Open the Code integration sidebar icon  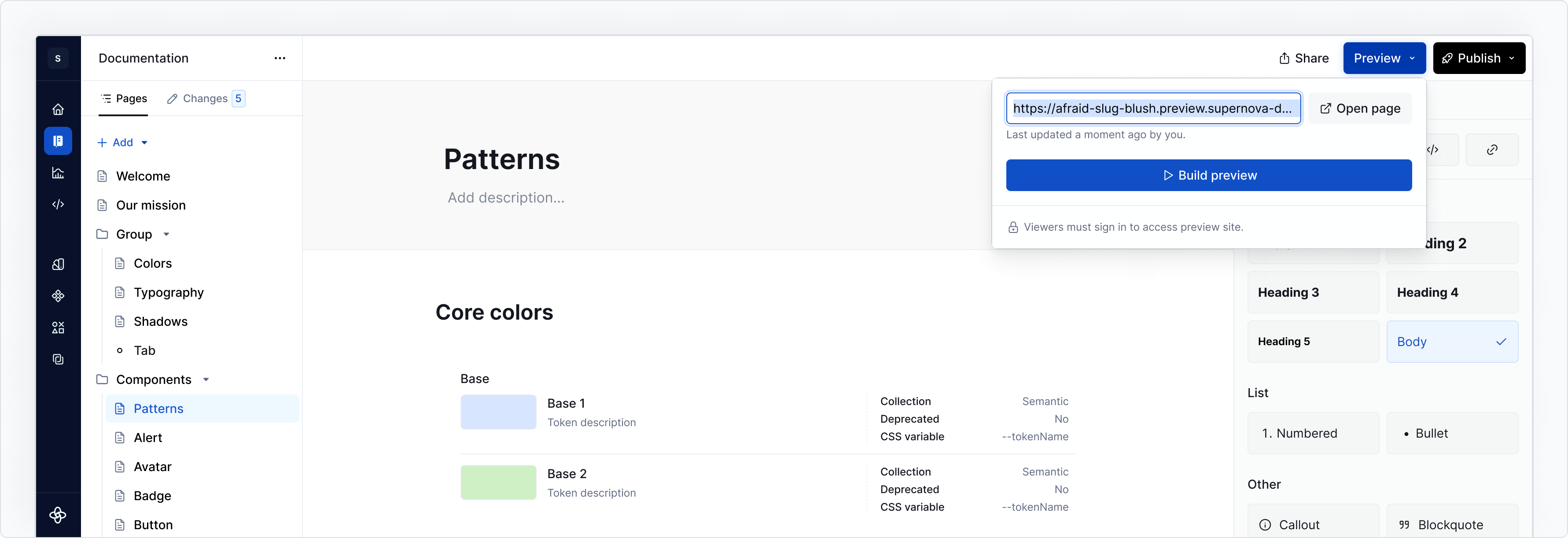58,204
